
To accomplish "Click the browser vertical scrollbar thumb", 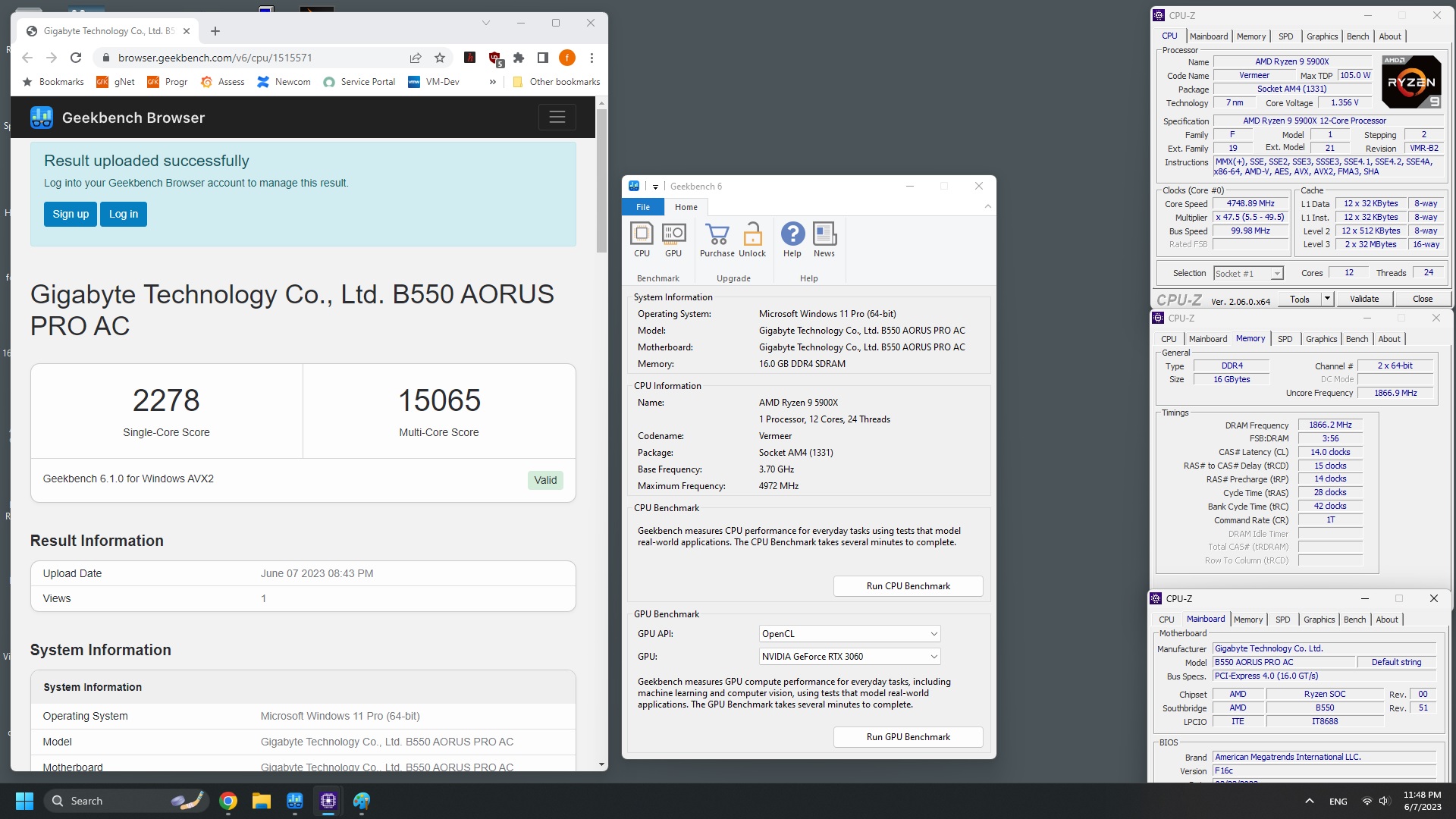I will coord(601,180).
